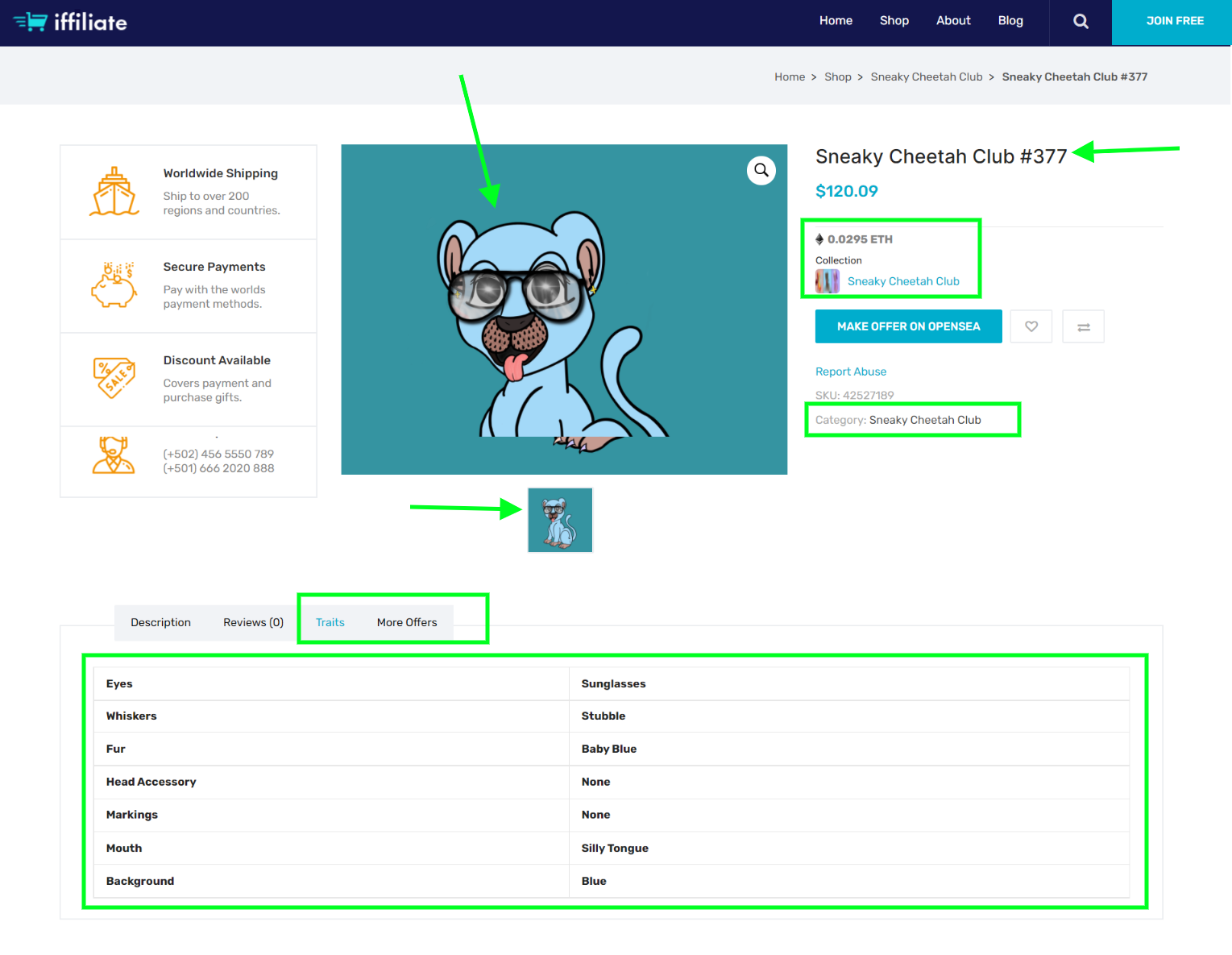Click phone number (+502) 456 5550 789
Screen dimensions: 1232x955
pyautogui.click(x=218, y=454)
